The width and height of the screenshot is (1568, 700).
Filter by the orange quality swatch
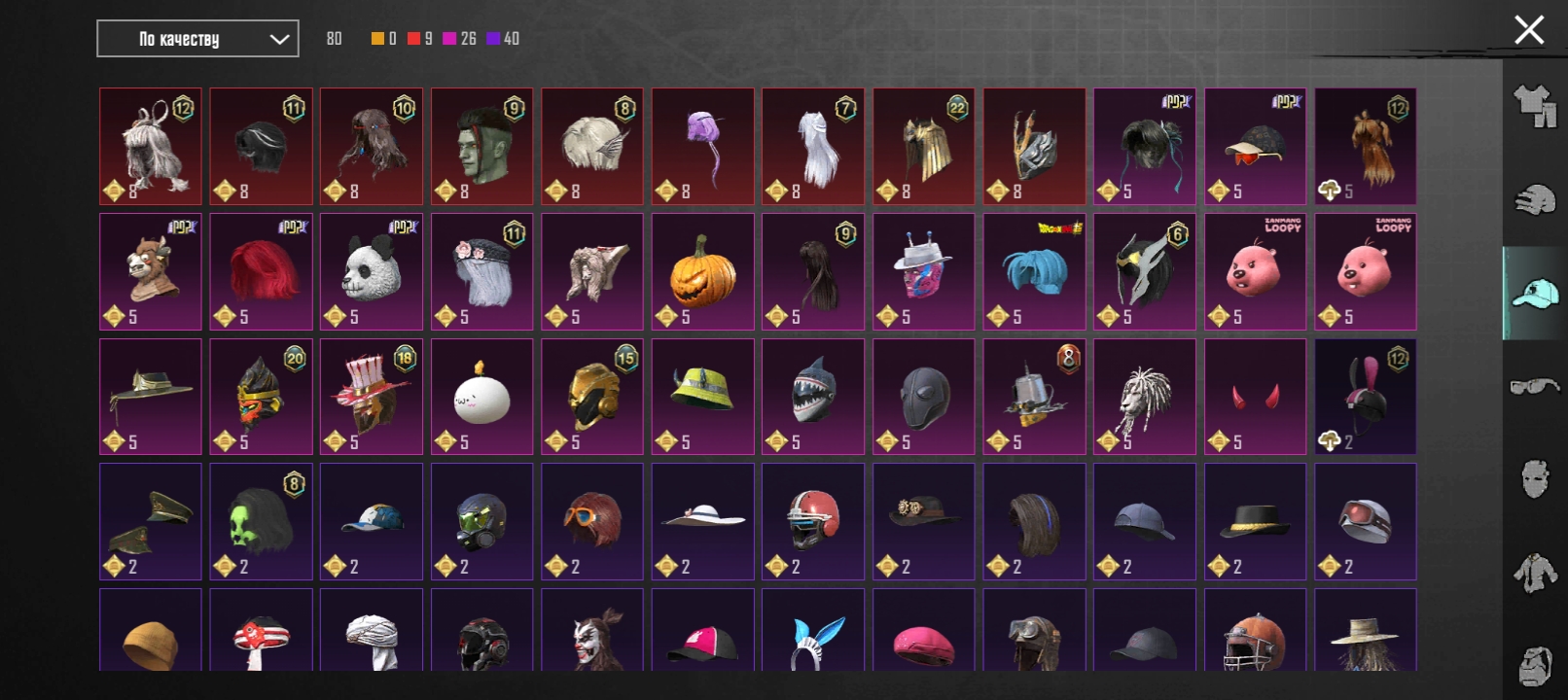coord(377,39)
